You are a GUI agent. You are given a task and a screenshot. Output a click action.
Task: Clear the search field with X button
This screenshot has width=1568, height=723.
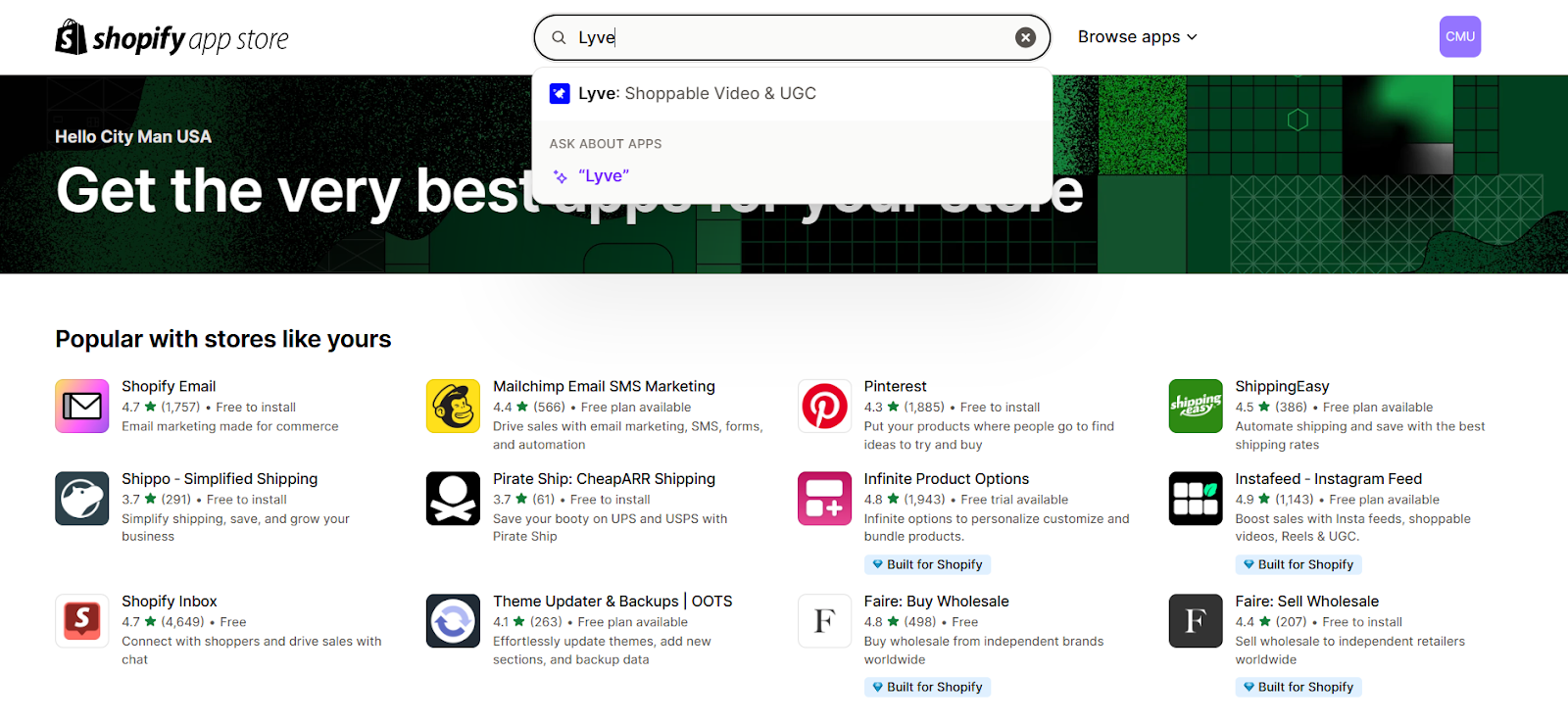[x=1025, y=38]
